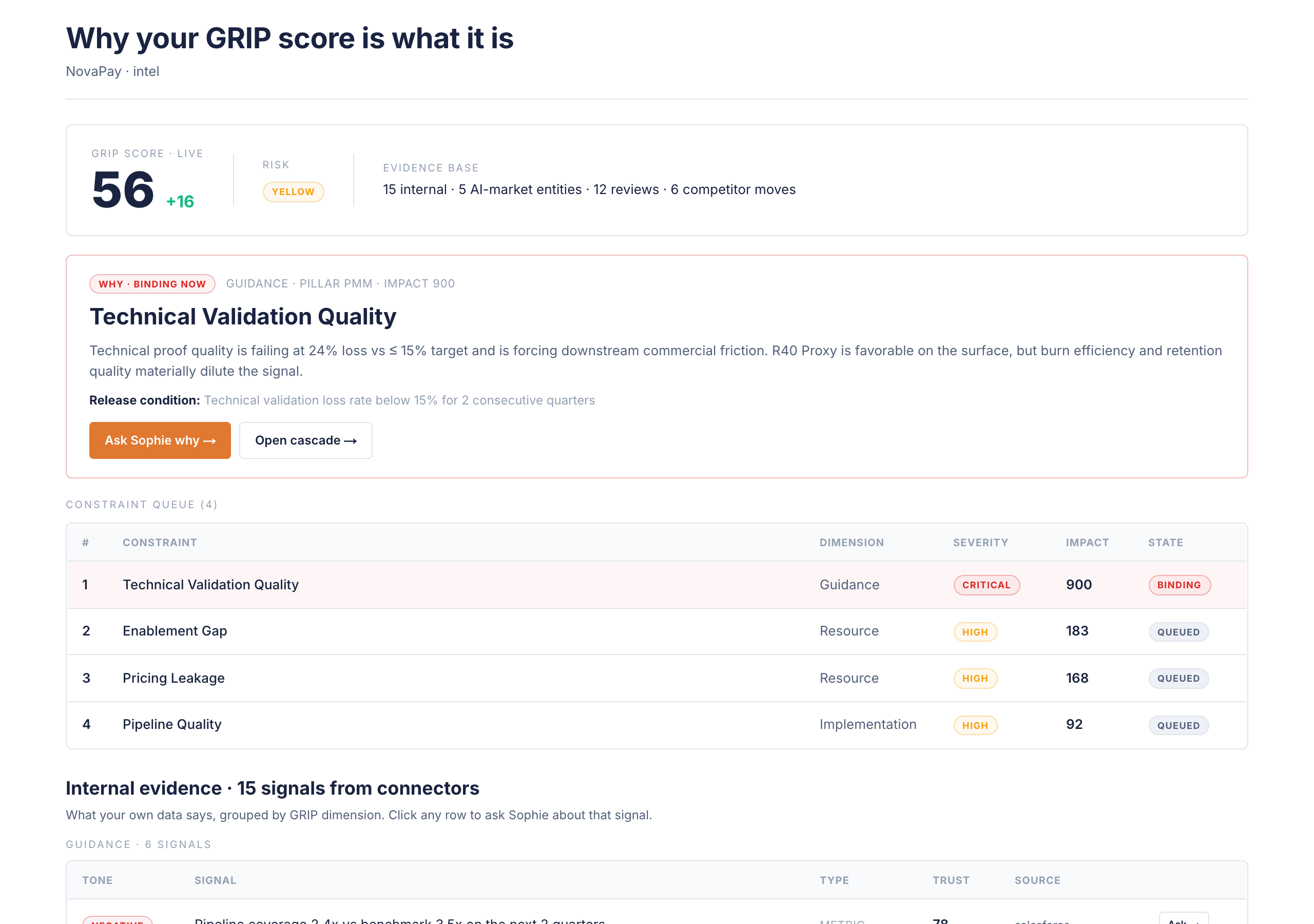Click the impact value 900
Viewport: 1314px width, 924px height.
(x=1079, y=585)
